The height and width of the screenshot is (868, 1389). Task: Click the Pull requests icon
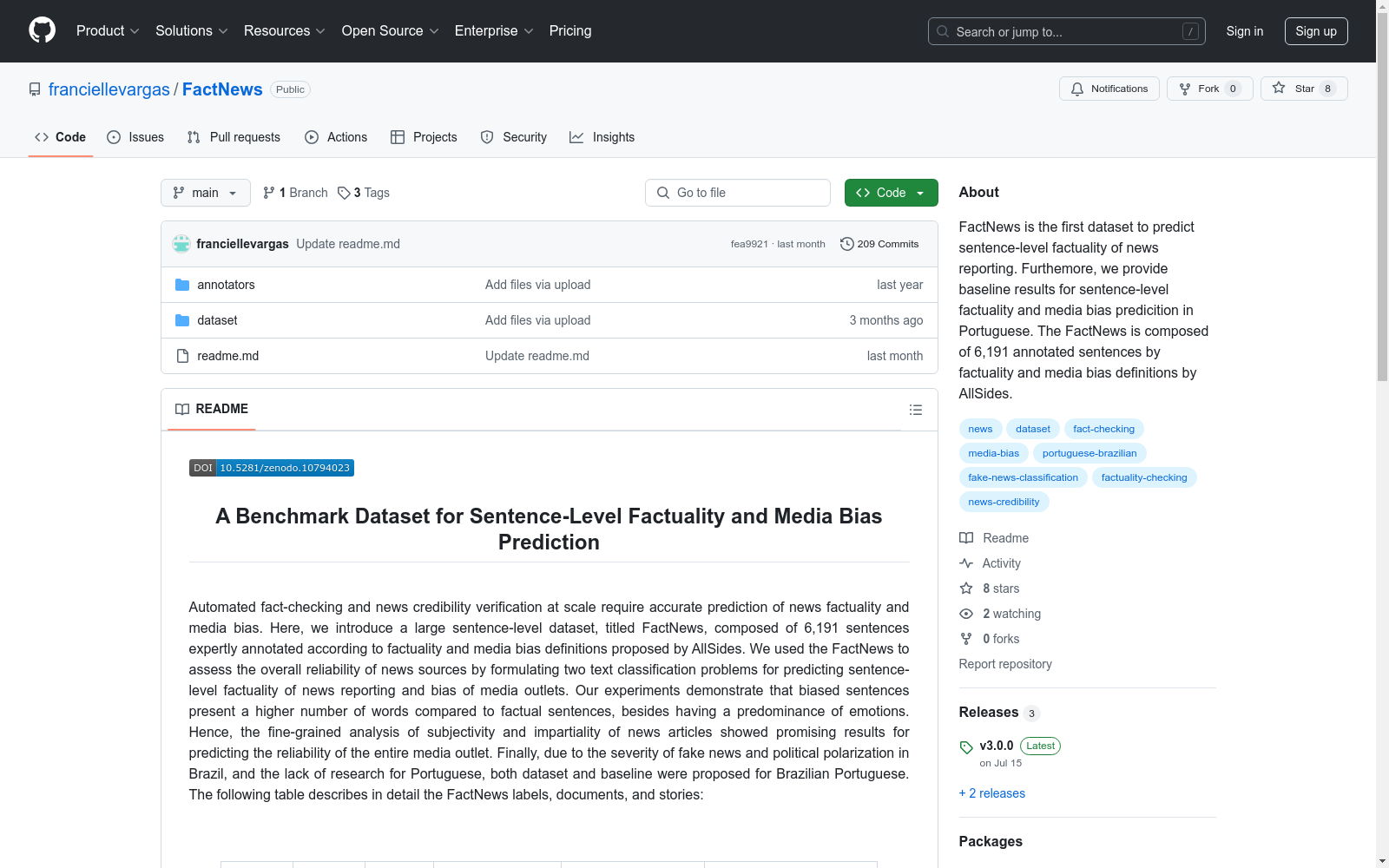[x=194, y=137]
